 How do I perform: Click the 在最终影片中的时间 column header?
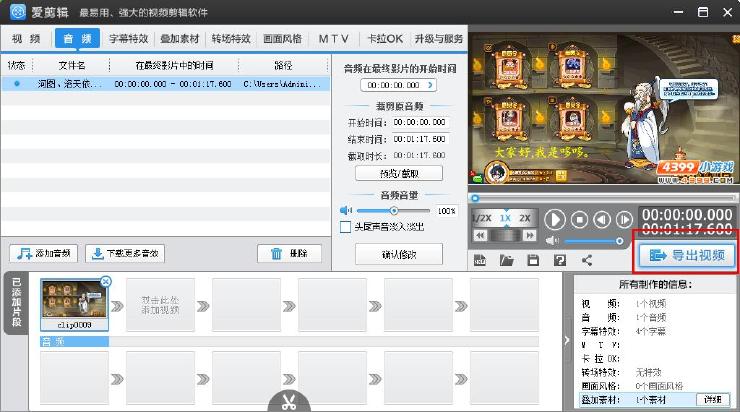(174, 65)
